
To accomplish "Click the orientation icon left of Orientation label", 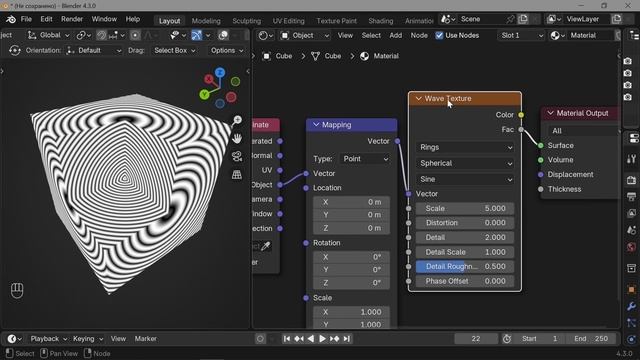I will pyautogui.click(x=15, y=51).
